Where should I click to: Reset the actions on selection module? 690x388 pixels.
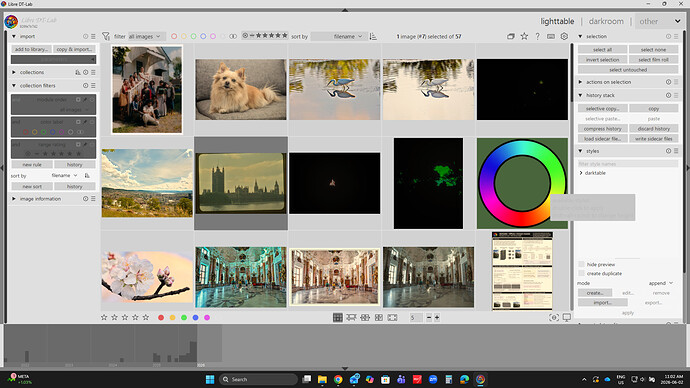(x=668, y=82)
